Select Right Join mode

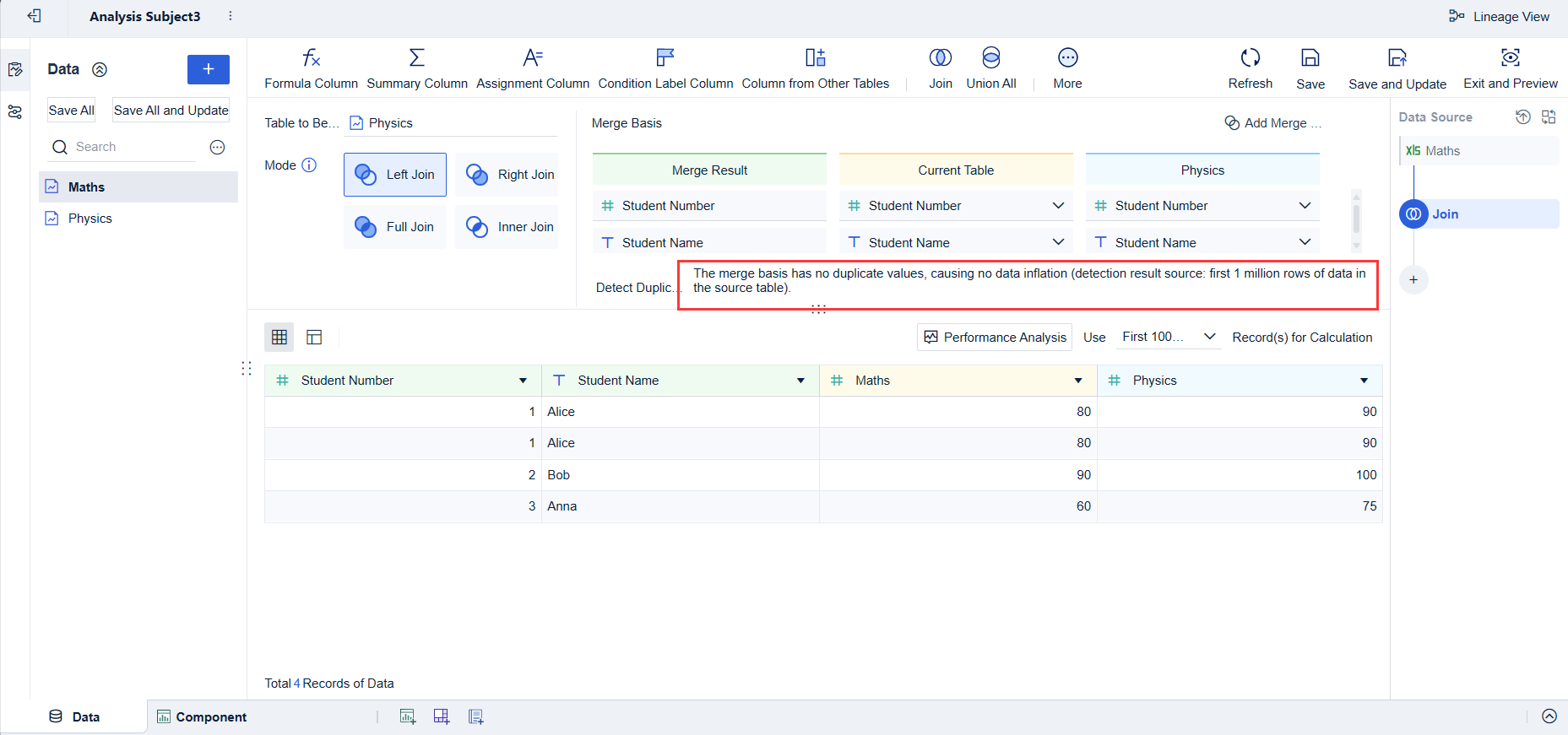click(x=507, y=175)
